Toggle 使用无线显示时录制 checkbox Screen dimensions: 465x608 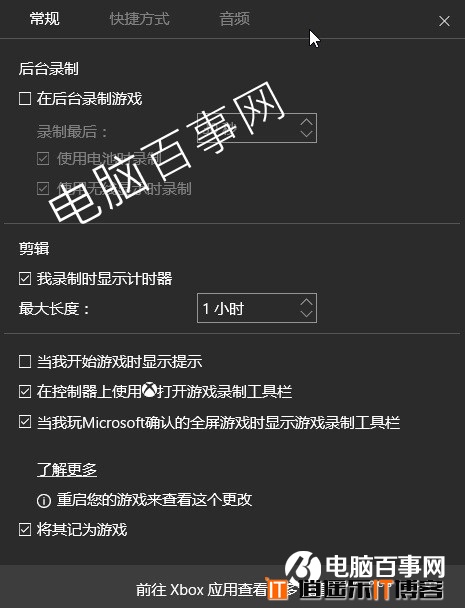[43, 189]
